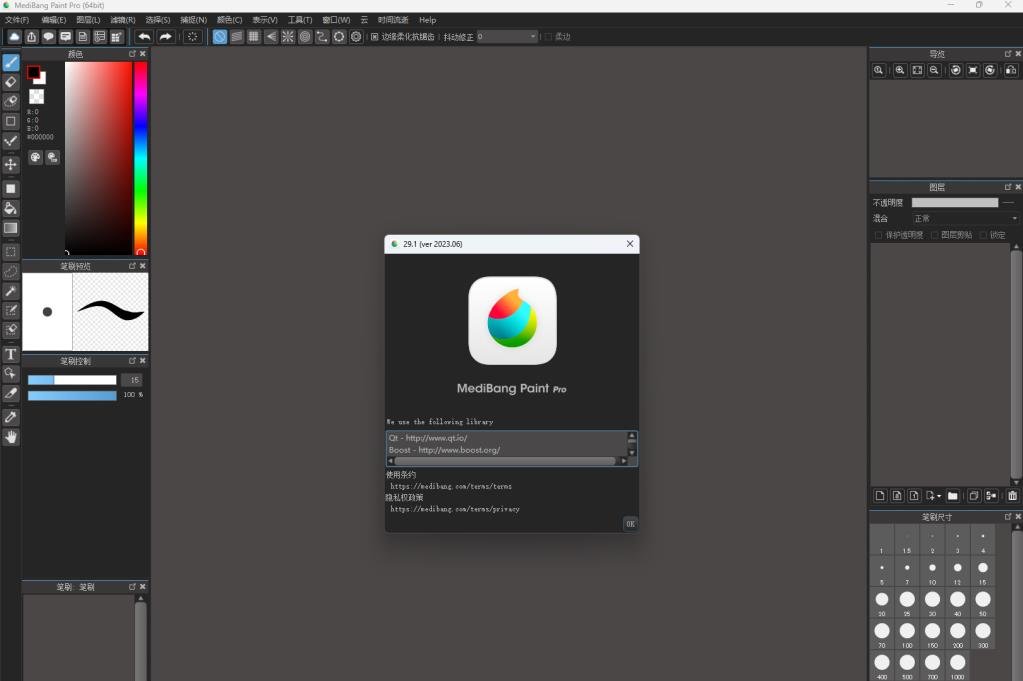Close the 29.1 version dialog
The height and width of the screenshot is (681, 1023).
tap(630, 244)
